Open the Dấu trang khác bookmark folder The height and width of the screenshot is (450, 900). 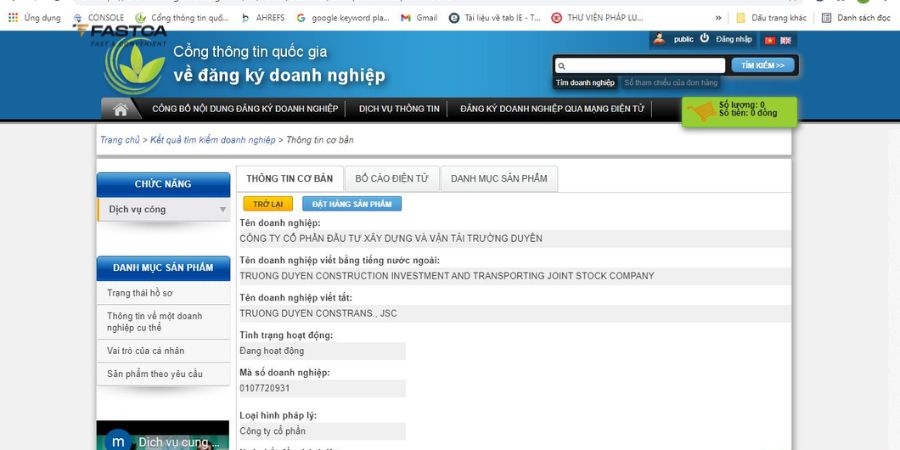click(771, 18)
